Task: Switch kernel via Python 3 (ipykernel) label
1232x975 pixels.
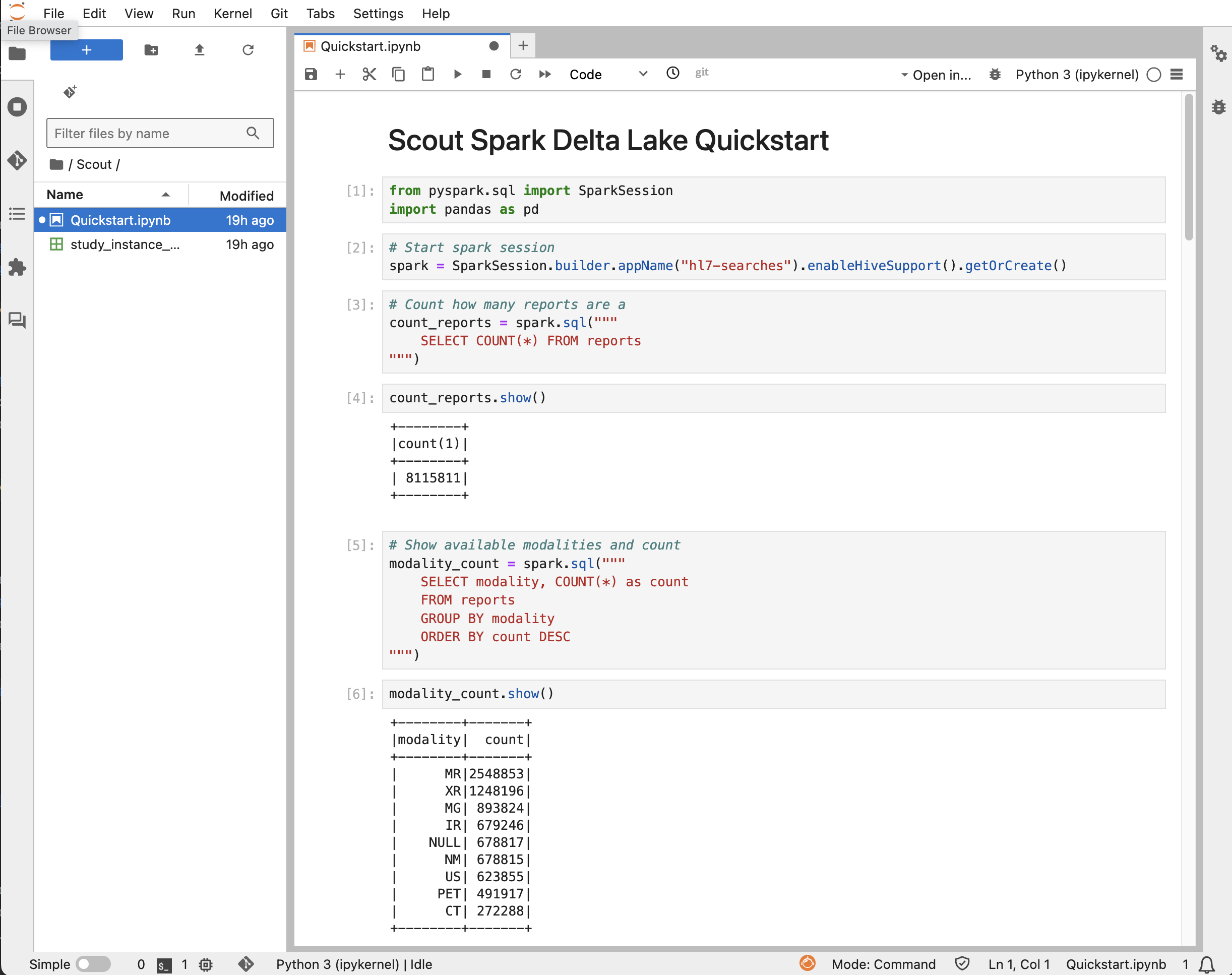Action: (1077, 75)
